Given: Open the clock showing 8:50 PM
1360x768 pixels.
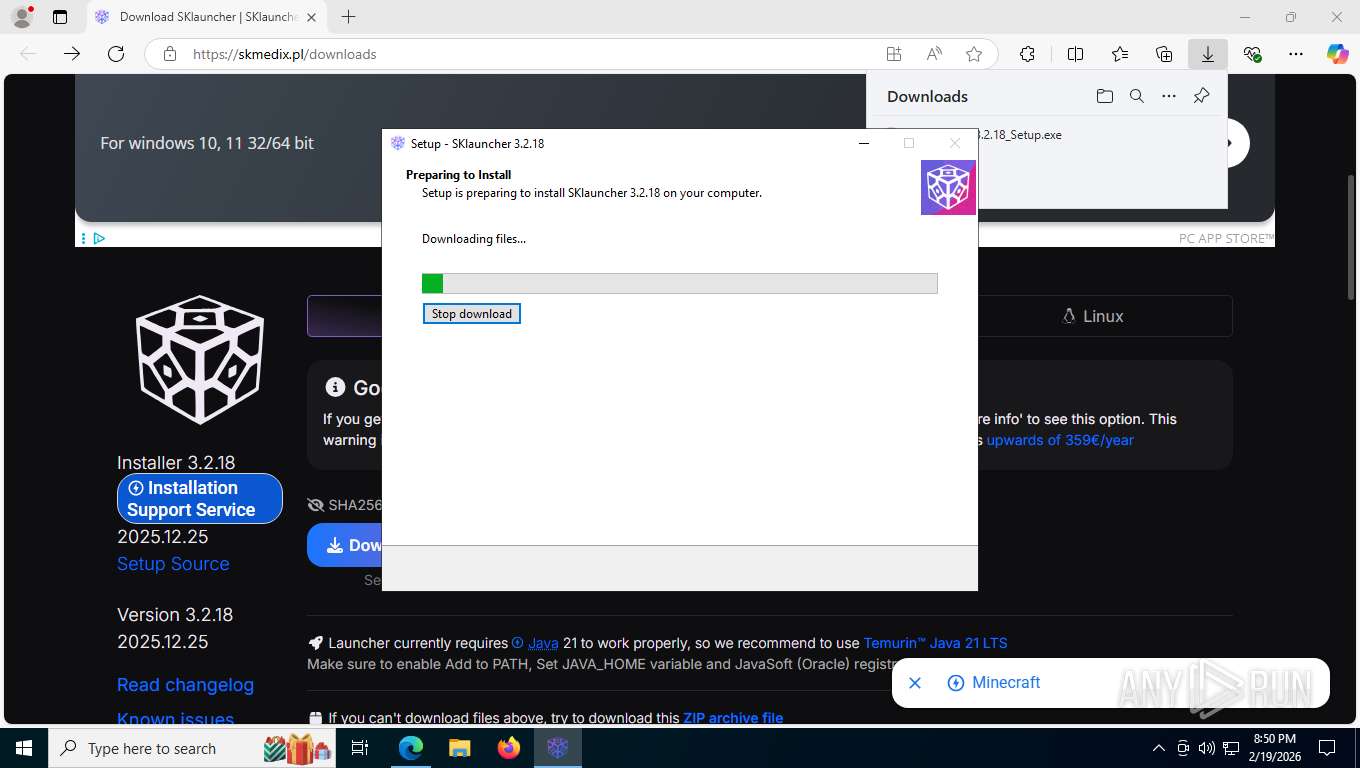Looking at the screenshot, I should click(1275, 748).
